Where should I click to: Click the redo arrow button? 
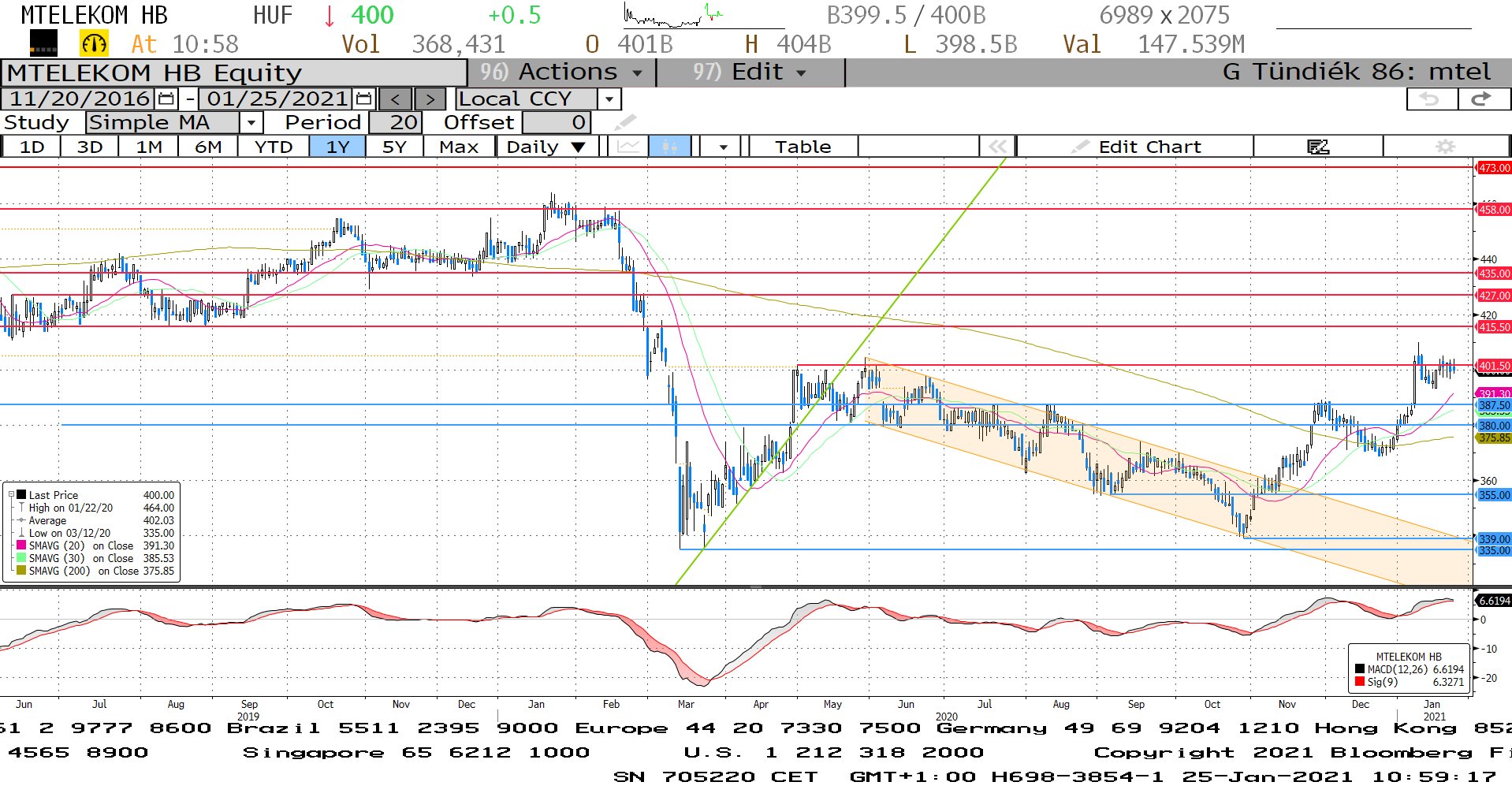point(1483,99)
